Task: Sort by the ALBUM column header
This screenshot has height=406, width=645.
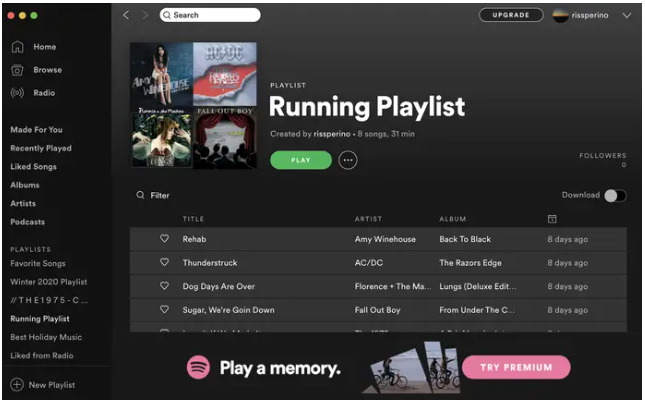Action: click(x=452, y=219)
